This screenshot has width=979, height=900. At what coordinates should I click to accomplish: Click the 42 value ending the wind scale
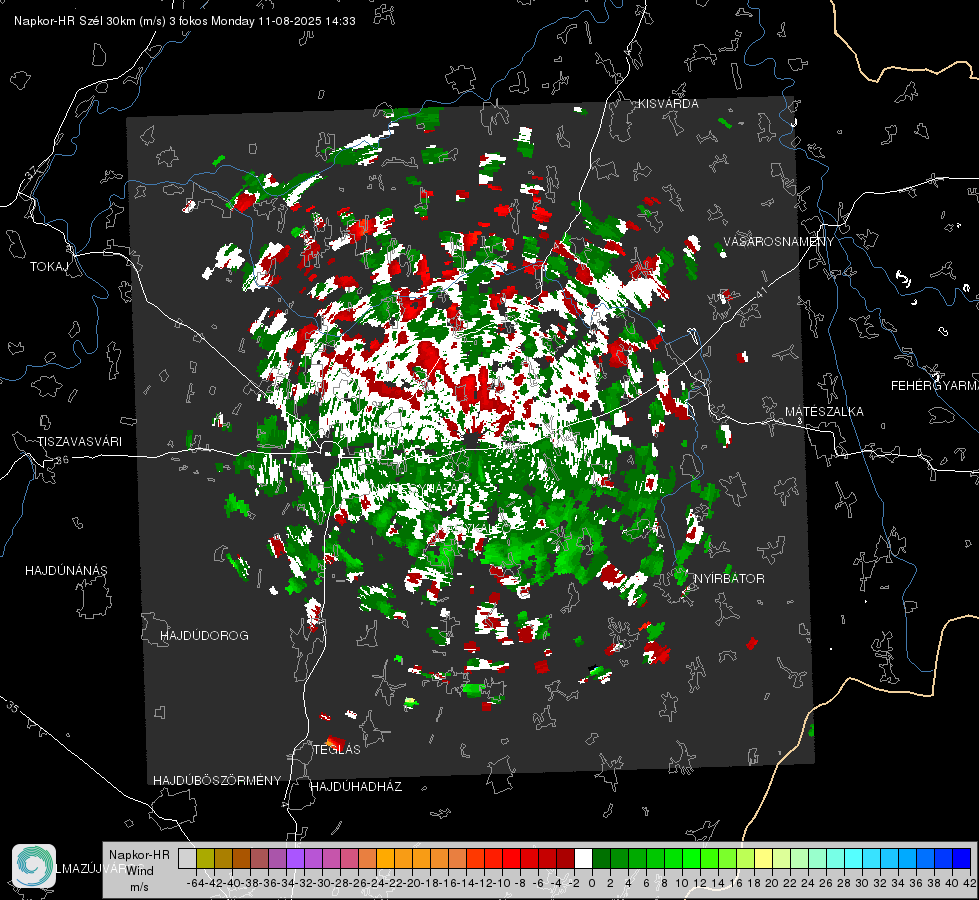tap(970, 884)
